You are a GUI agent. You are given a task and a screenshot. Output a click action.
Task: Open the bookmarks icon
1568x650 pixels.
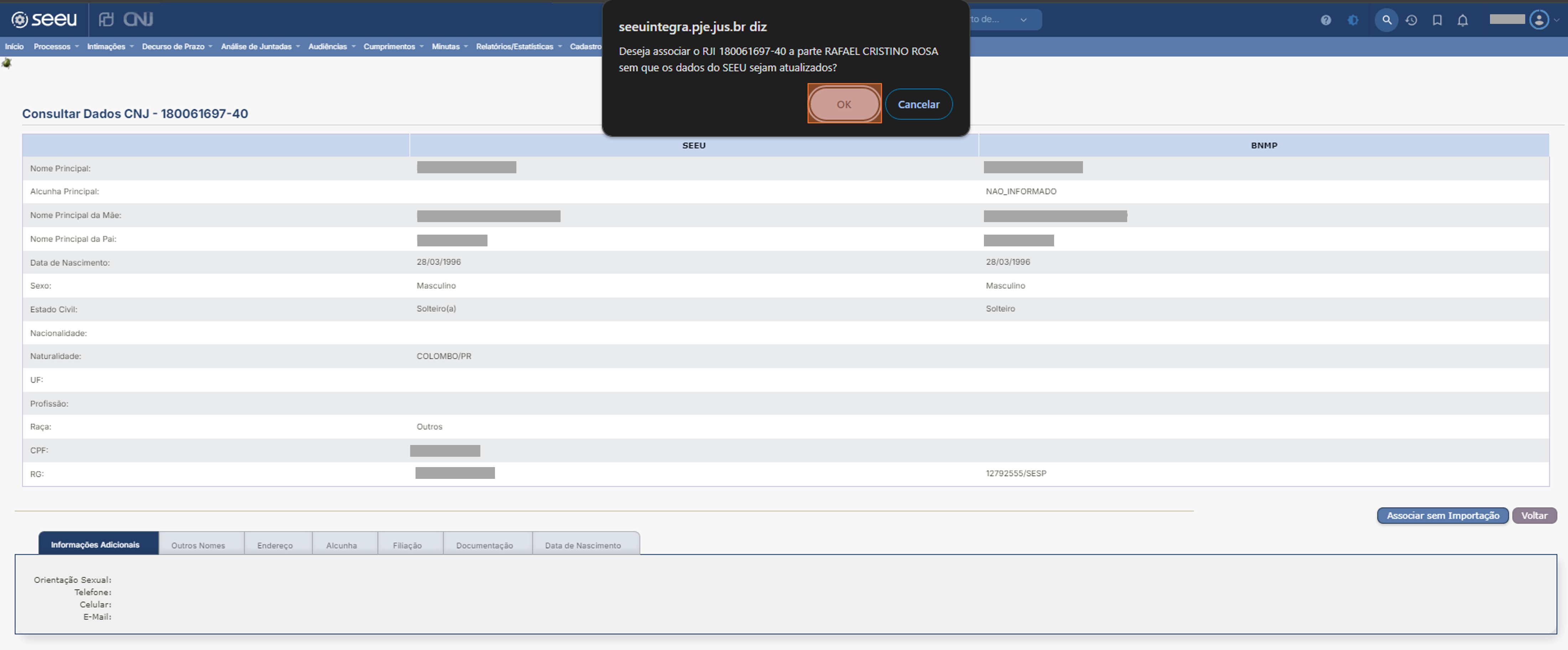[x=1437, y=20]
